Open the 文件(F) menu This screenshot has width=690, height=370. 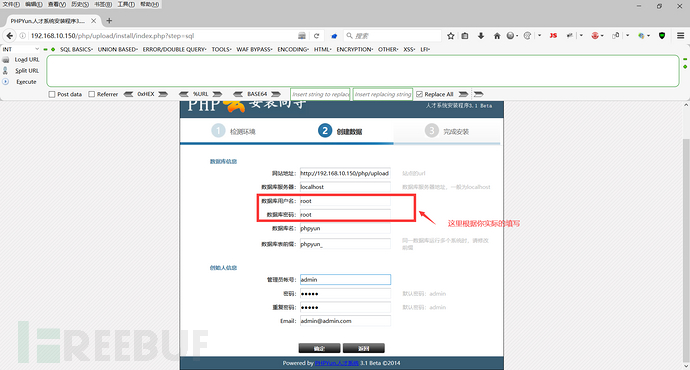coord(11,4)
